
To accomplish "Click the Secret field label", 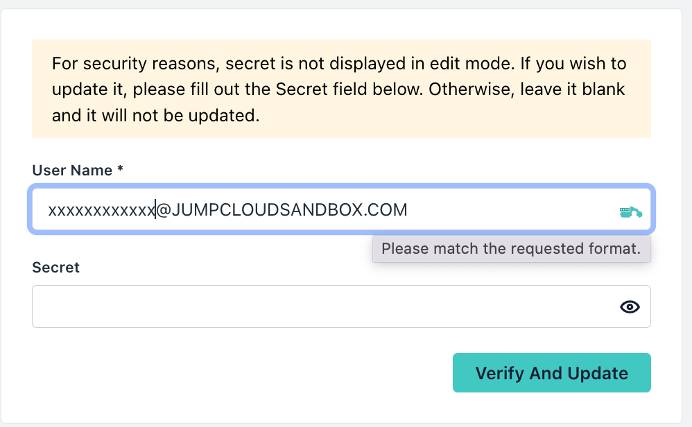I will coord(56,267).
